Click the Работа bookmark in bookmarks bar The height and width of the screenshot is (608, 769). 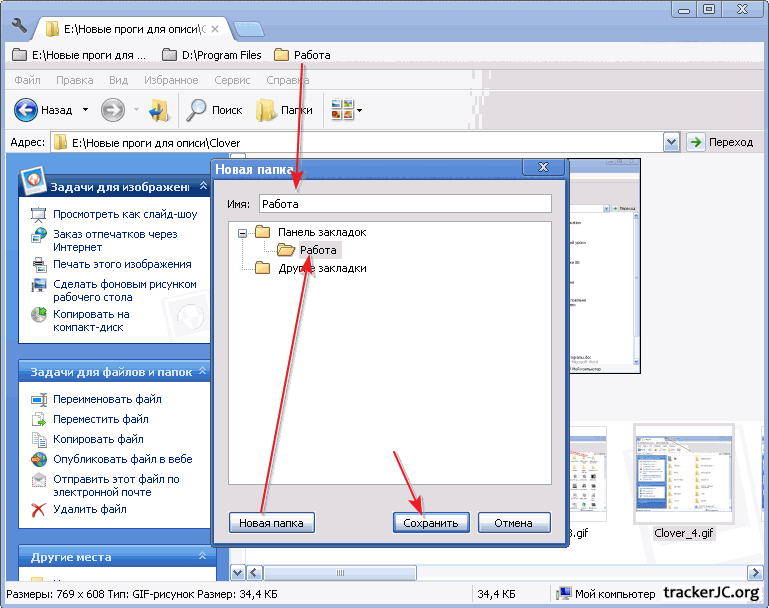tap(302, 55)
